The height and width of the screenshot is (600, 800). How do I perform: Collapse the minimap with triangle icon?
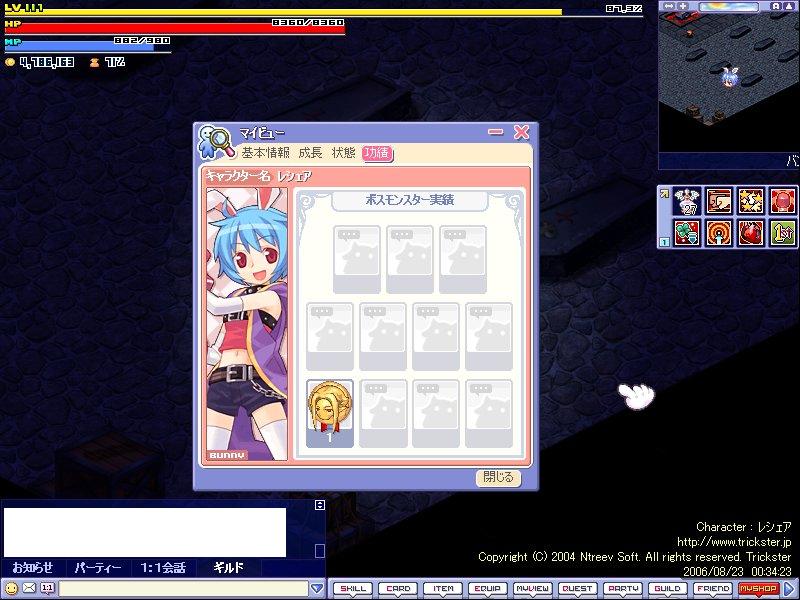(789, 6)
